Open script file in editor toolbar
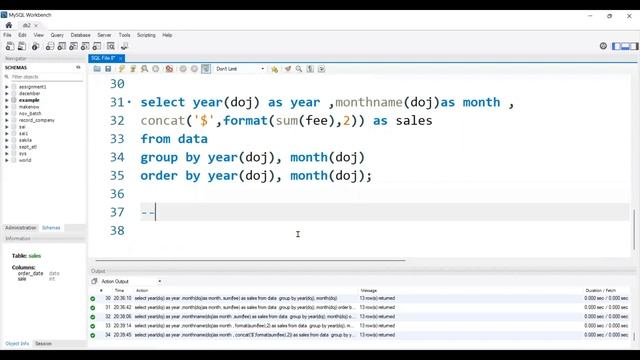Image resolution: width=640 pixels, height=360 pixels. tap(97, 69)
